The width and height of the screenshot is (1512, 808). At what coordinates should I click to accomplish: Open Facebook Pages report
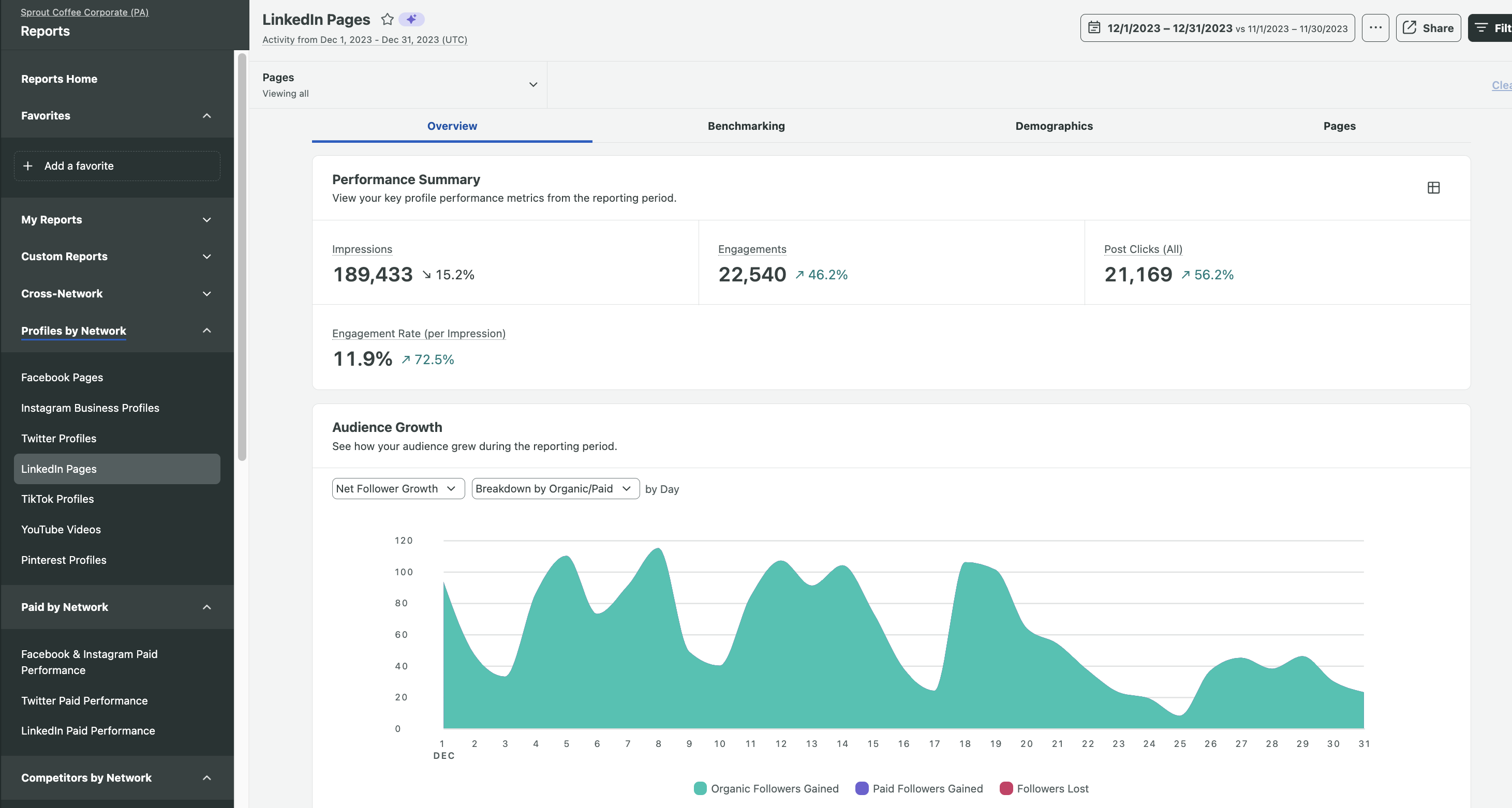click(62, 377)
